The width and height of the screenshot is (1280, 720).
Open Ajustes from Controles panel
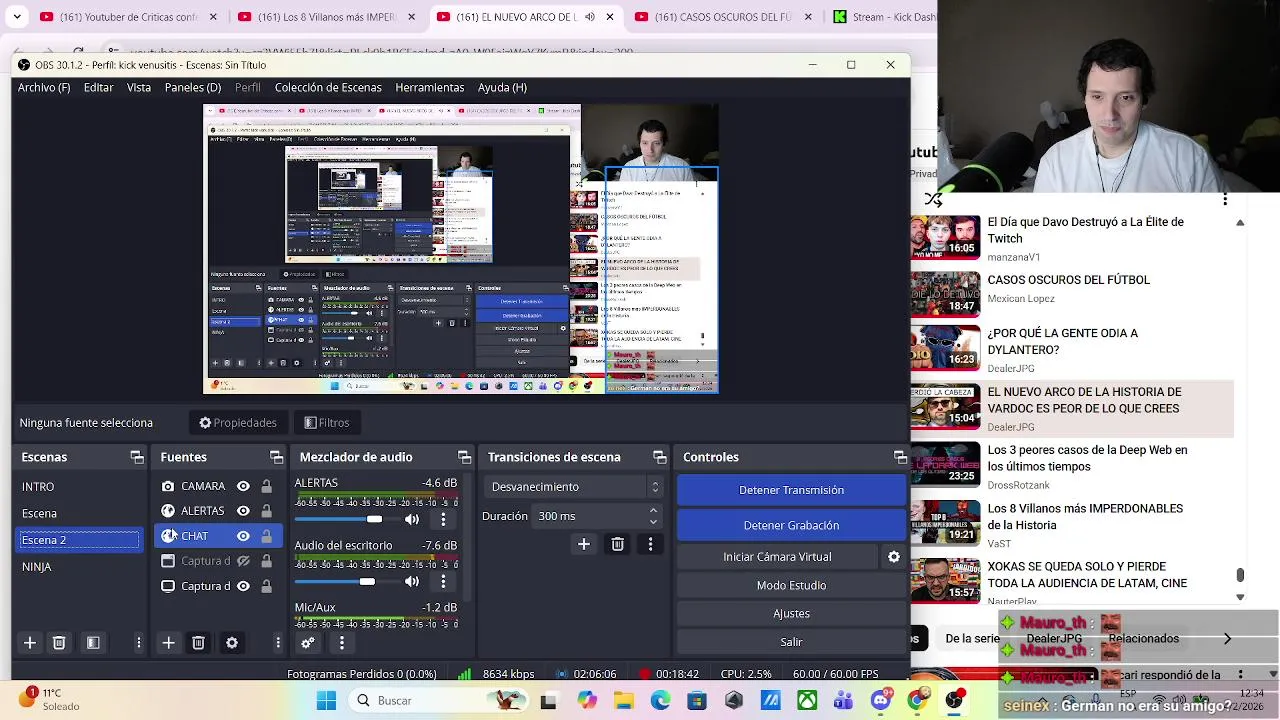point(791,614)
